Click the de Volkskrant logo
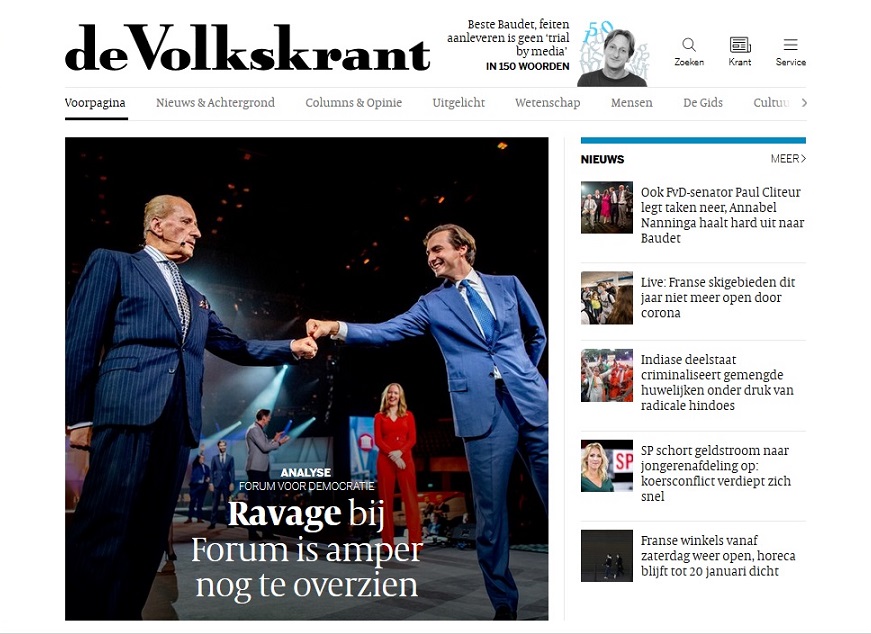 [247, 48]
